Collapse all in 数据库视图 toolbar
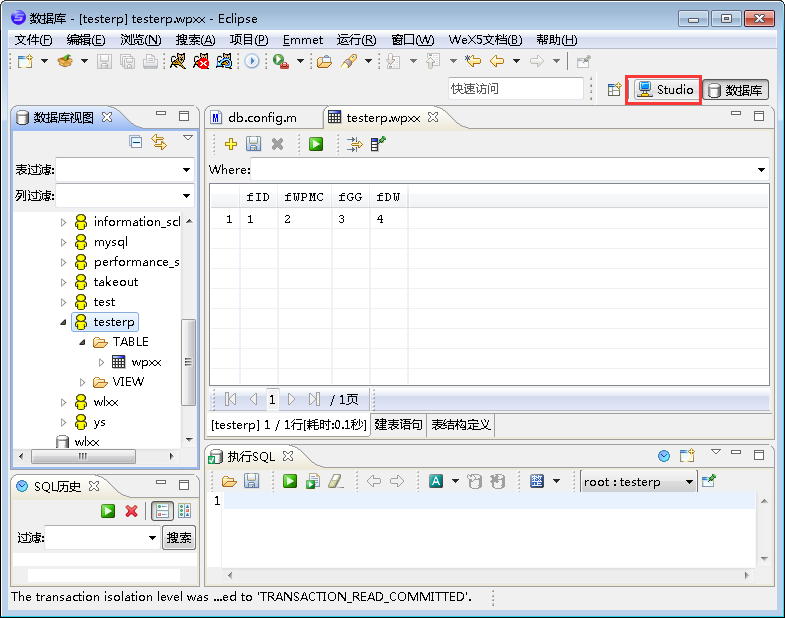This screenshot has width=785, height=618. click(x=136, y=142)
